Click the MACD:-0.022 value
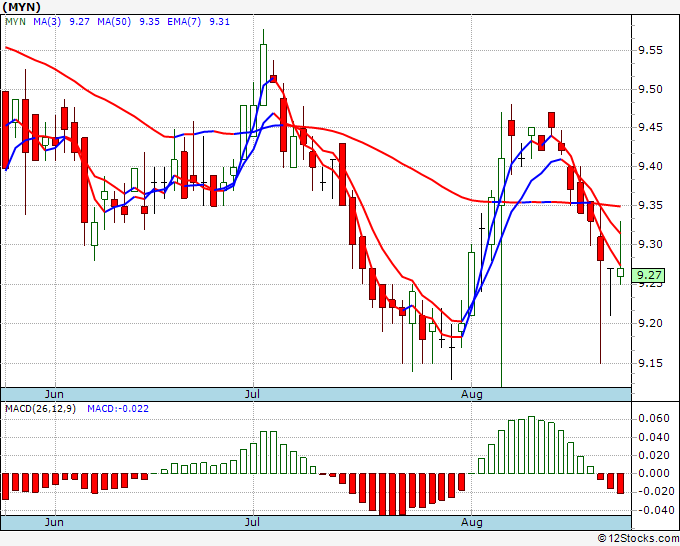 118,409
